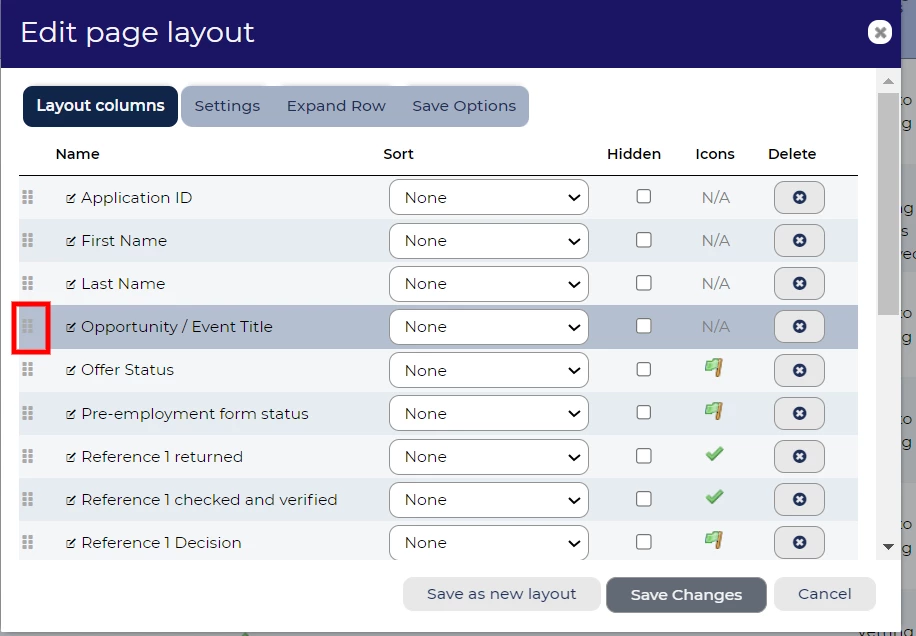This screenshot has height=636, width=916.
Task: Click the drag handle for Offer Status row
Action: click(x=28, y=370)
